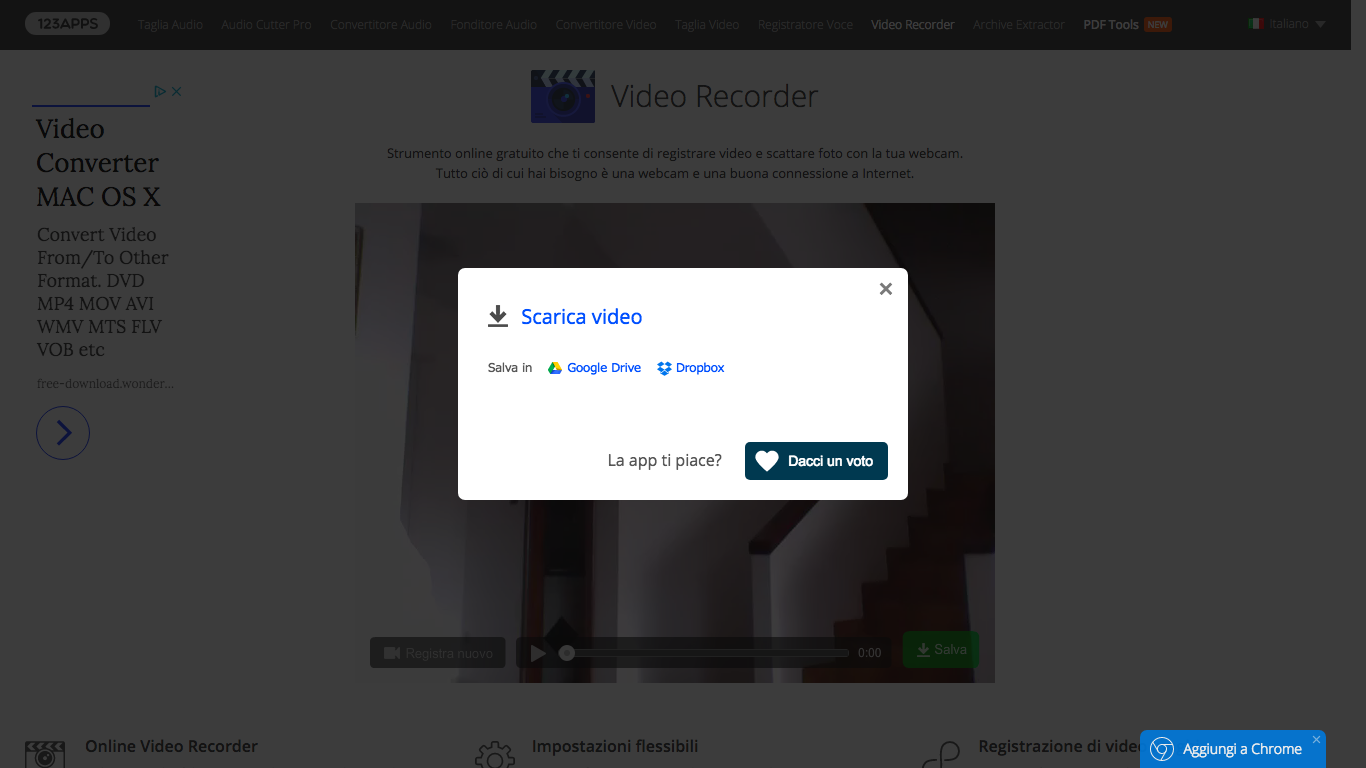Select Video Recorder nav item

coord(913,24)
